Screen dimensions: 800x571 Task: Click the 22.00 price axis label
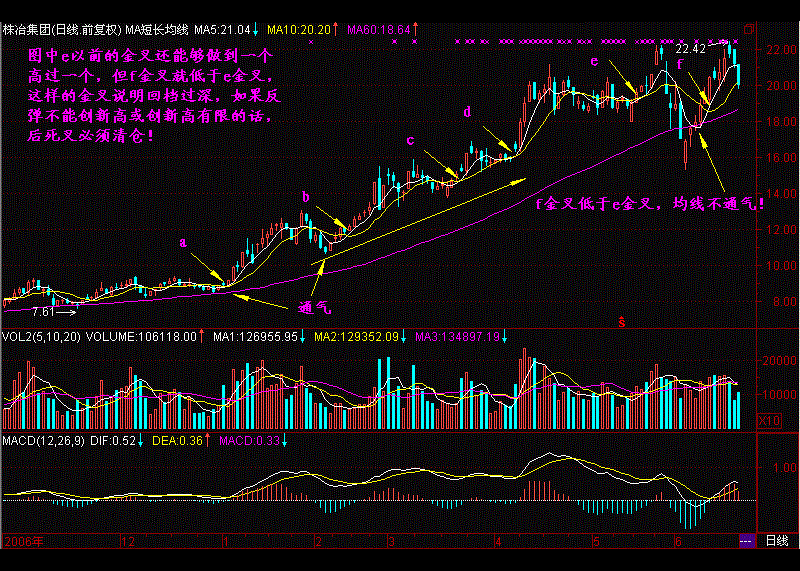pos(781,49)
